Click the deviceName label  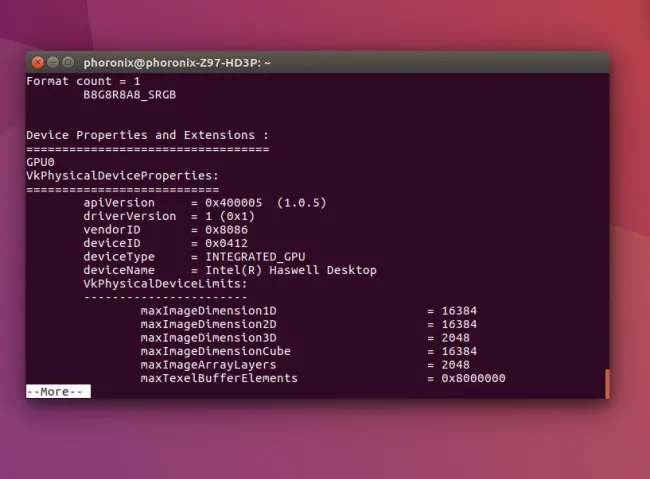[119, 270]
